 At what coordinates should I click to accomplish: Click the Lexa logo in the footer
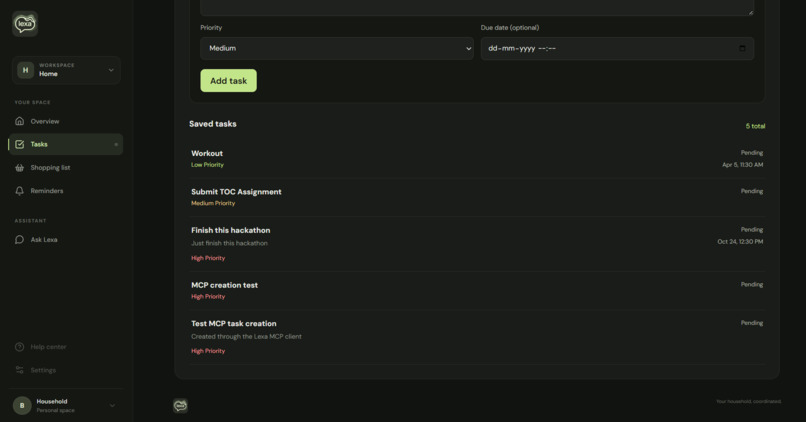(x=180, y=406)
